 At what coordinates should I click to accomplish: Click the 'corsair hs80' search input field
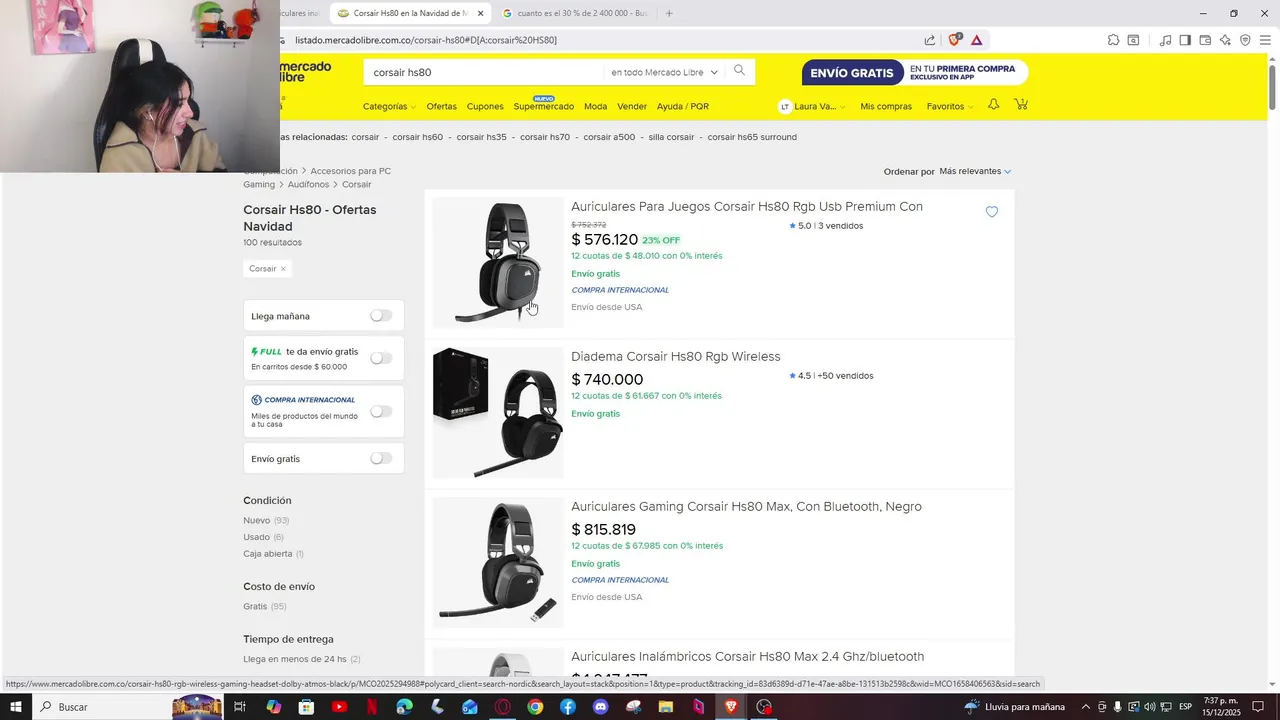click(485, 72)
